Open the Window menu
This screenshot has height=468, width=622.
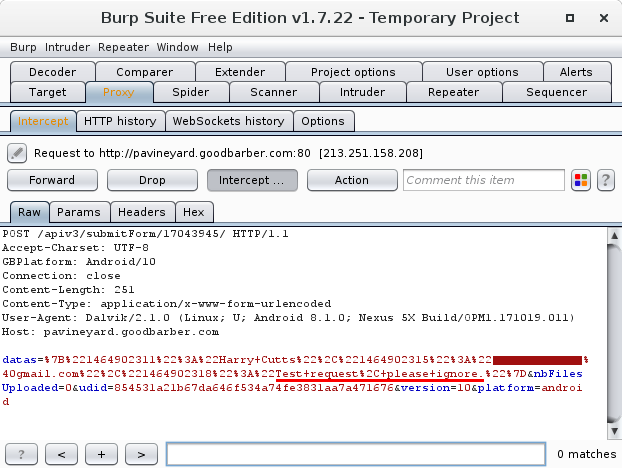(x=177, y=47)
